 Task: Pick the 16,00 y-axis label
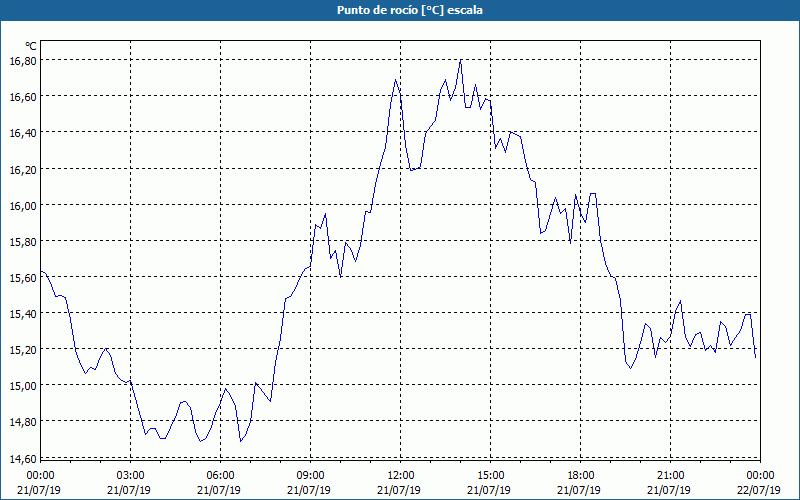[22, 206]
